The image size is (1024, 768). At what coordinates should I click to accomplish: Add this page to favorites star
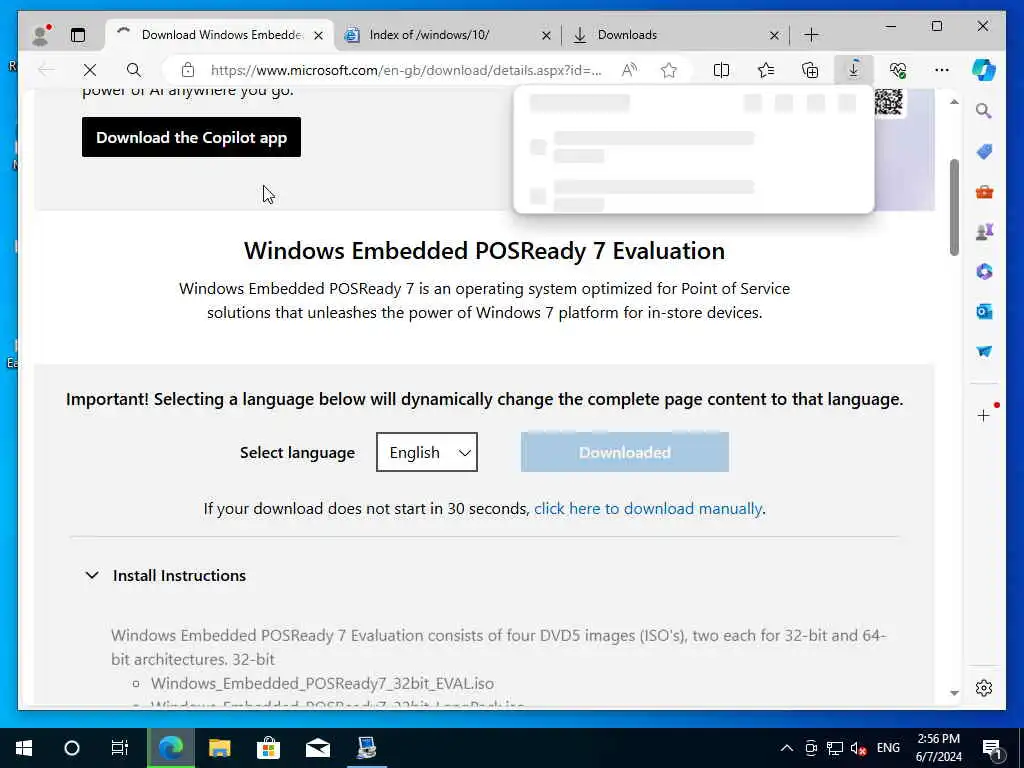669,70
